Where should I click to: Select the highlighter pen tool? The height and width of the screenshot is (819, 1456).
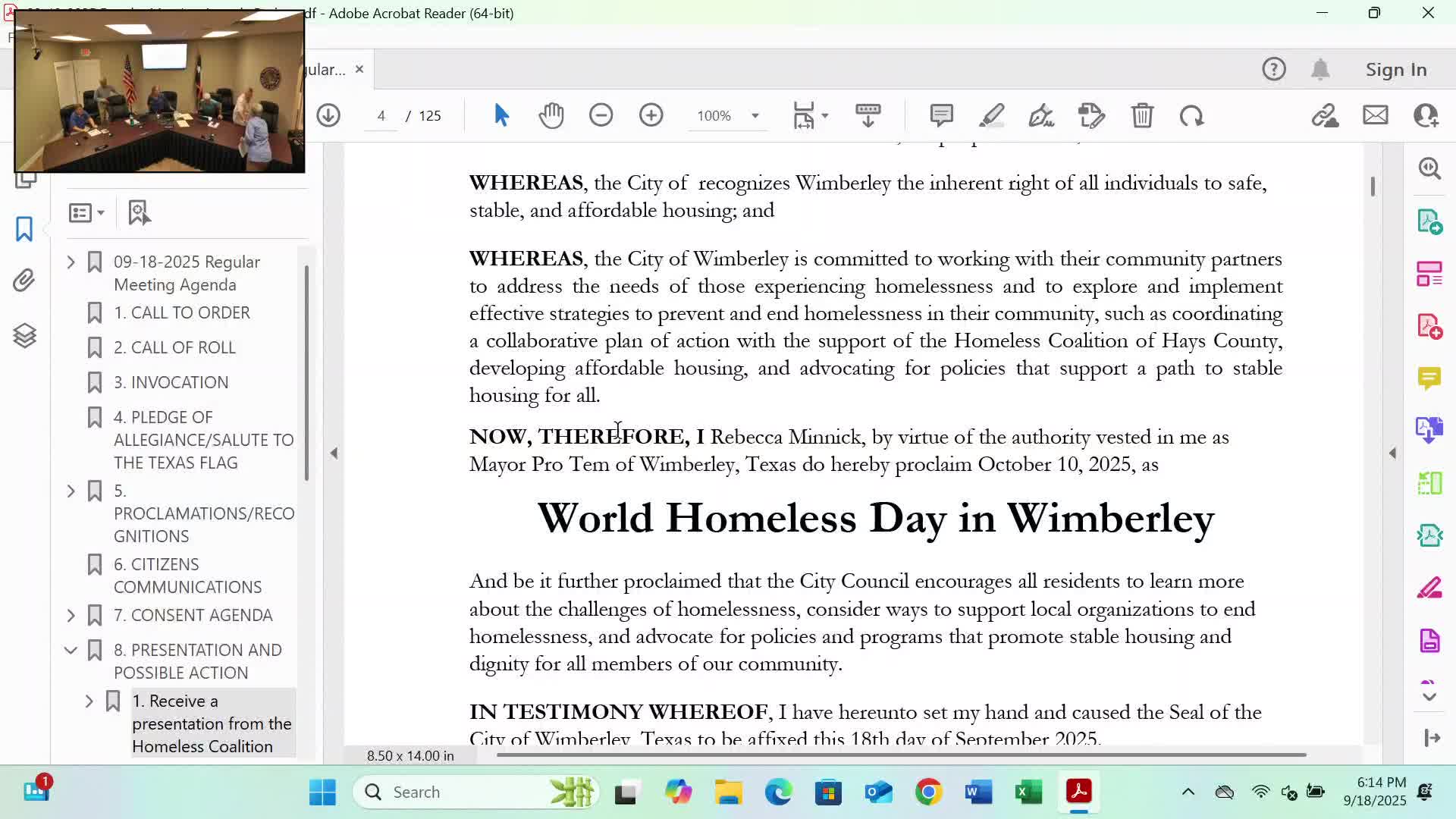[991, 115]
